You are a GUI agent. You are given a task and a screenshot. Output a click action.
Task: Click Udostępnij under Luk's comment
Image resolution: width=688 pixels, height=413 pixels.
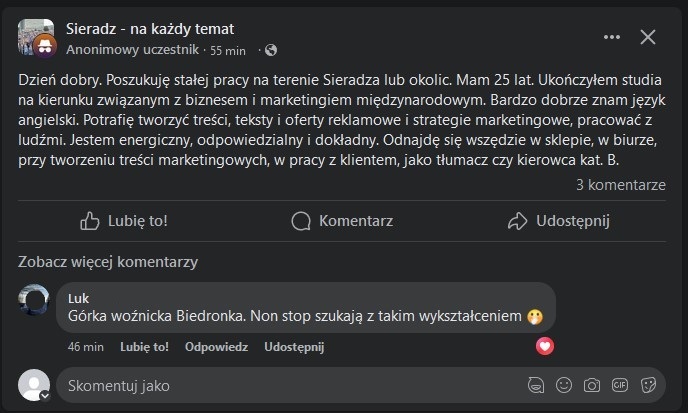[294, 347]
